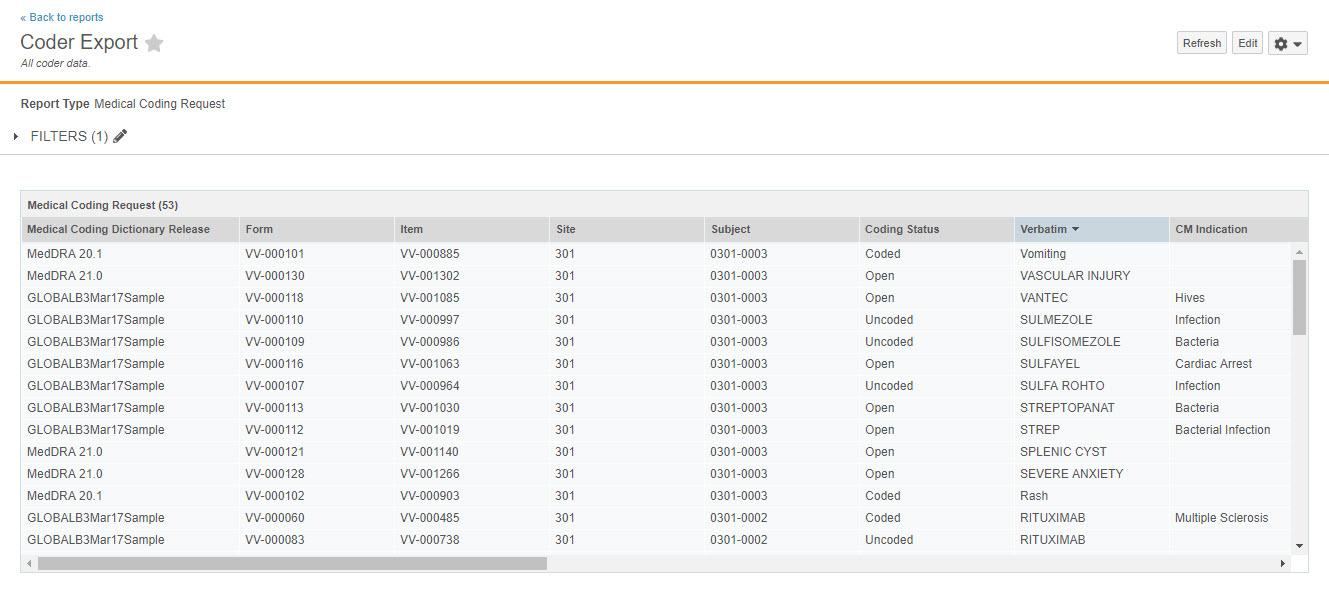Expand the FILTERS section triangle
Viewport: 1329px width, 591px height.
point(16,136)
